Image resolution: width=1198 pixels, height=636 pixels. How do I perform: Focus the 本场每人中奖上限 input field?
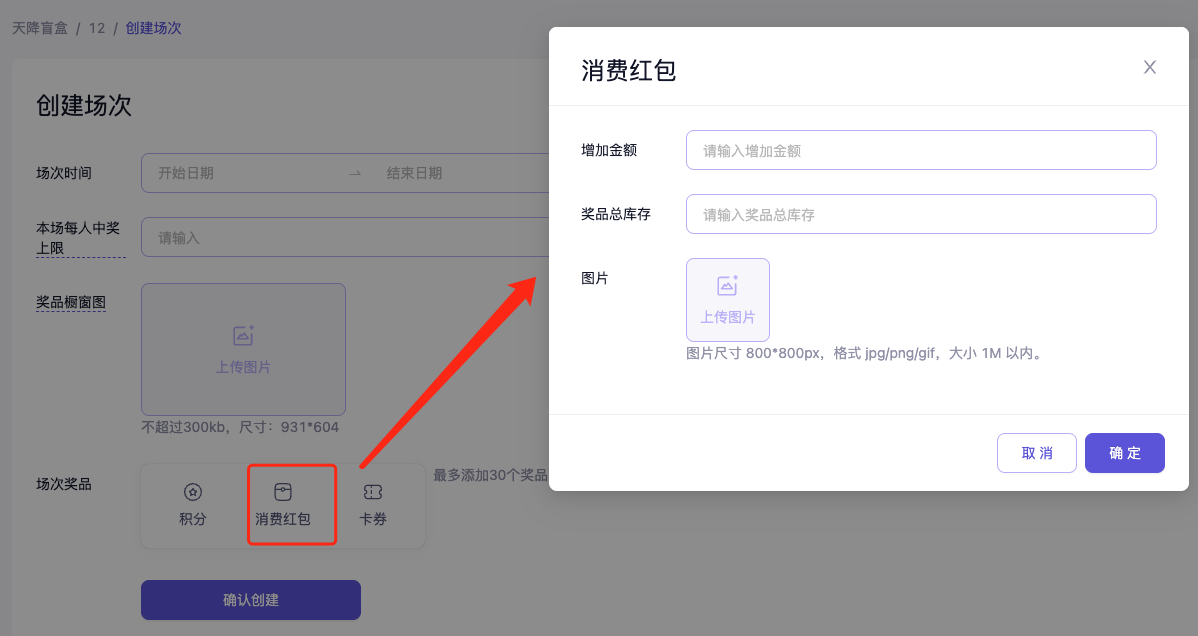(340, 238)
